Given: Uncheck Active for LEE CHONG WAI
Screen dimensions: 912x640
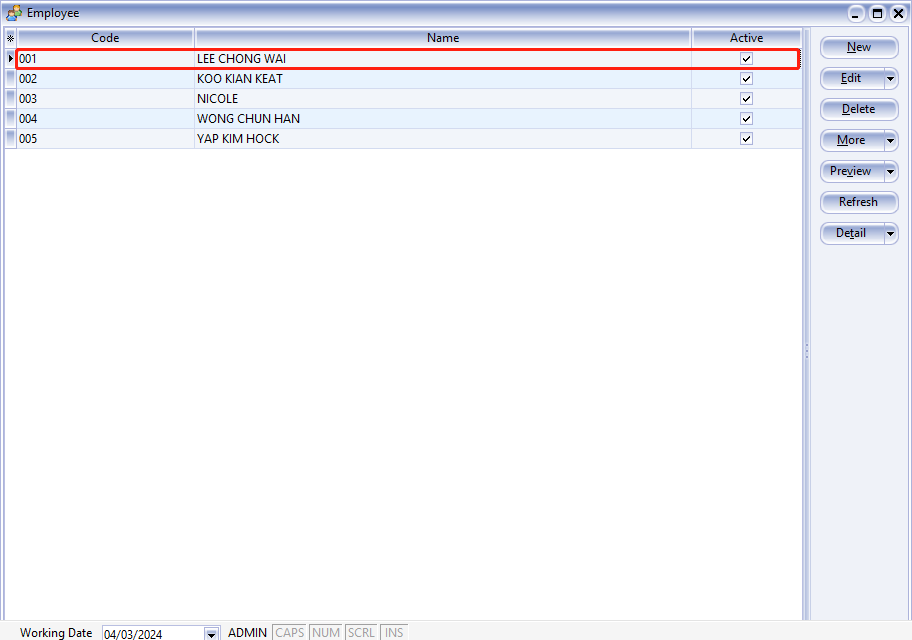Looking at the screenshot, I should [746, 59].
